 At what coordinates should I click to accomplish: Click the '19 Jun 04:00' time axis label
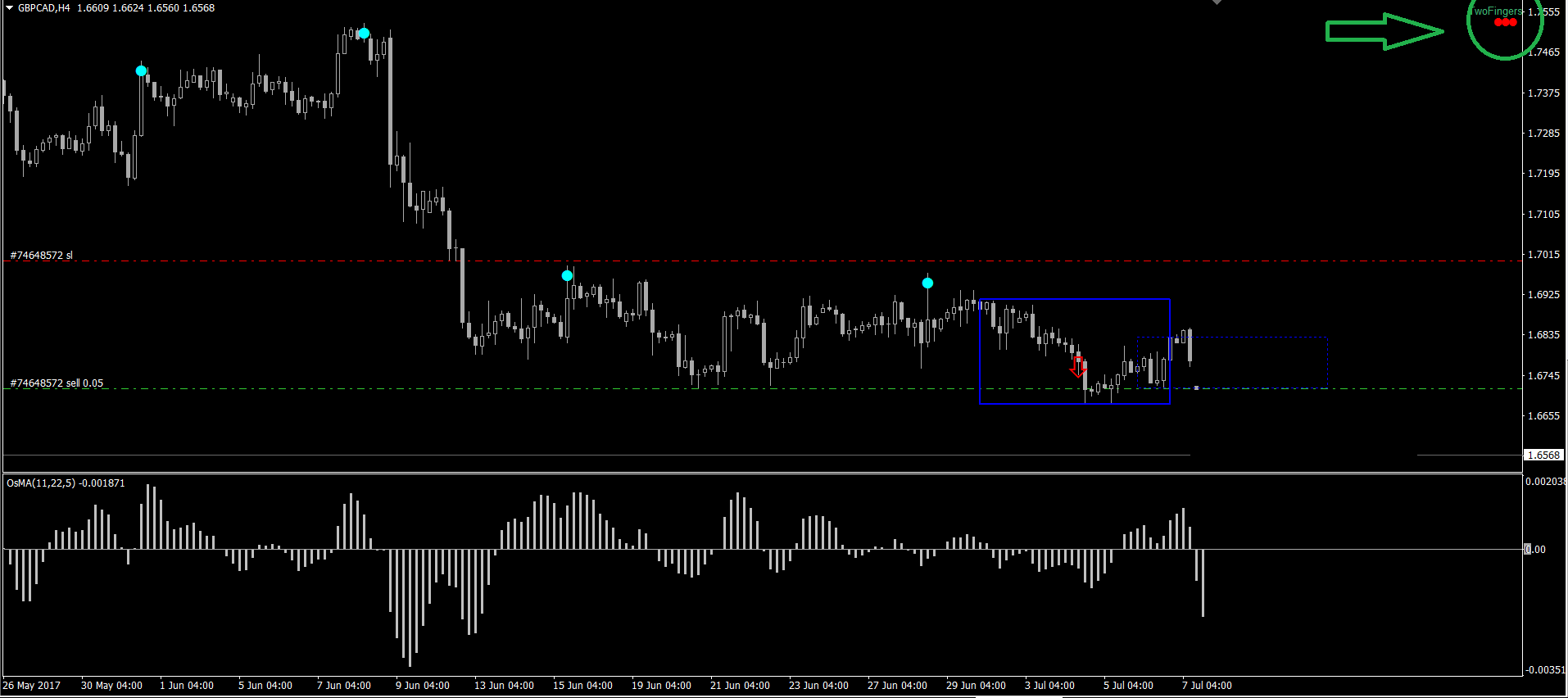[661, 686]
